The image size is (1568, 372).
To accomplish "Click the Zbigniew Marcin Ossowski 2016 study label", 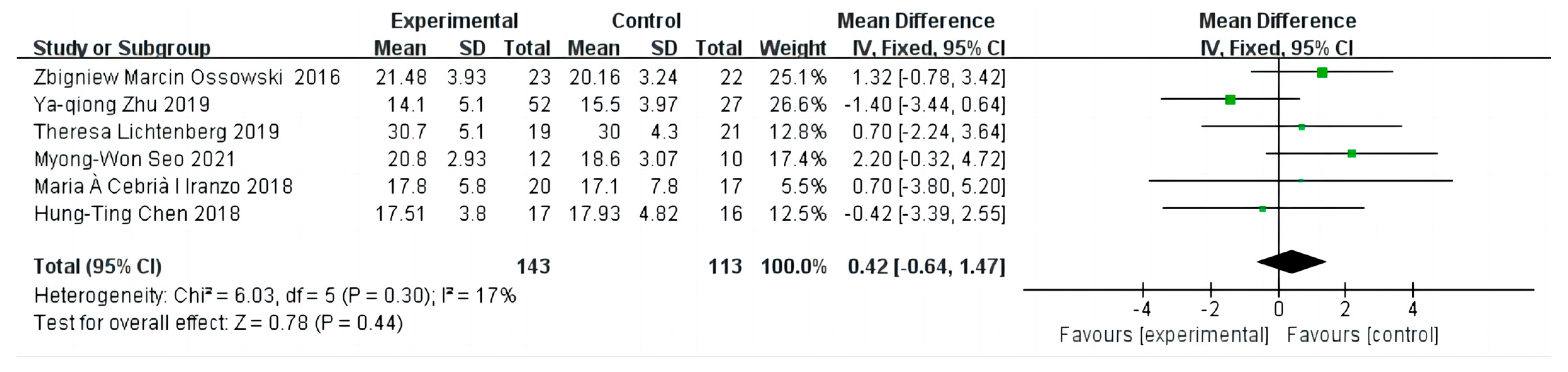I will pyautogui.click(x=186, y=77).
